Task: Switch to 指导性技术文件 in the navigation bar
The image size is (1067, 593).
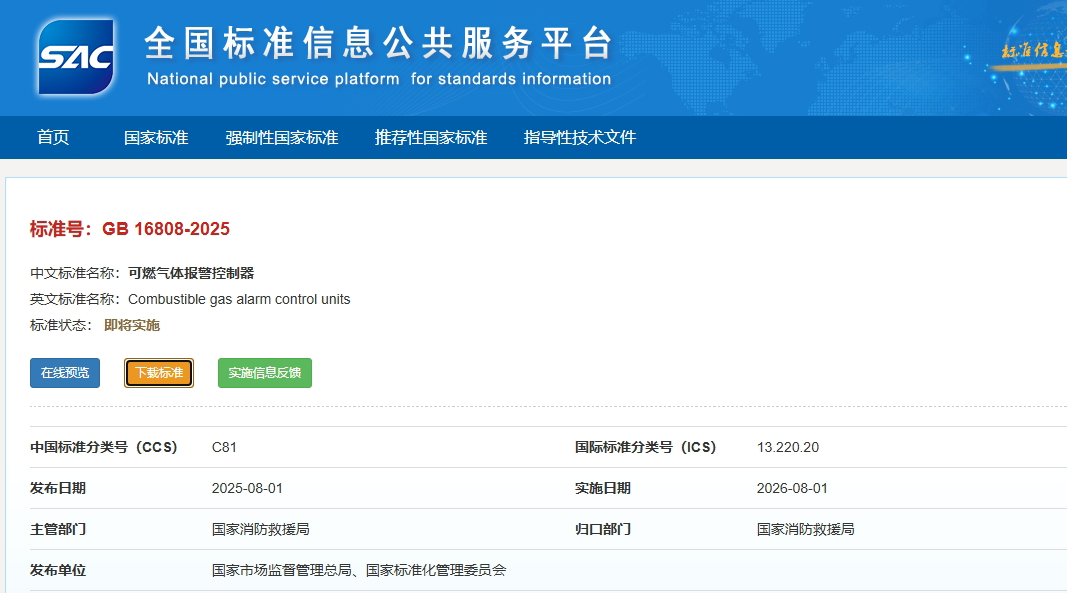Action: pos(580,138)
